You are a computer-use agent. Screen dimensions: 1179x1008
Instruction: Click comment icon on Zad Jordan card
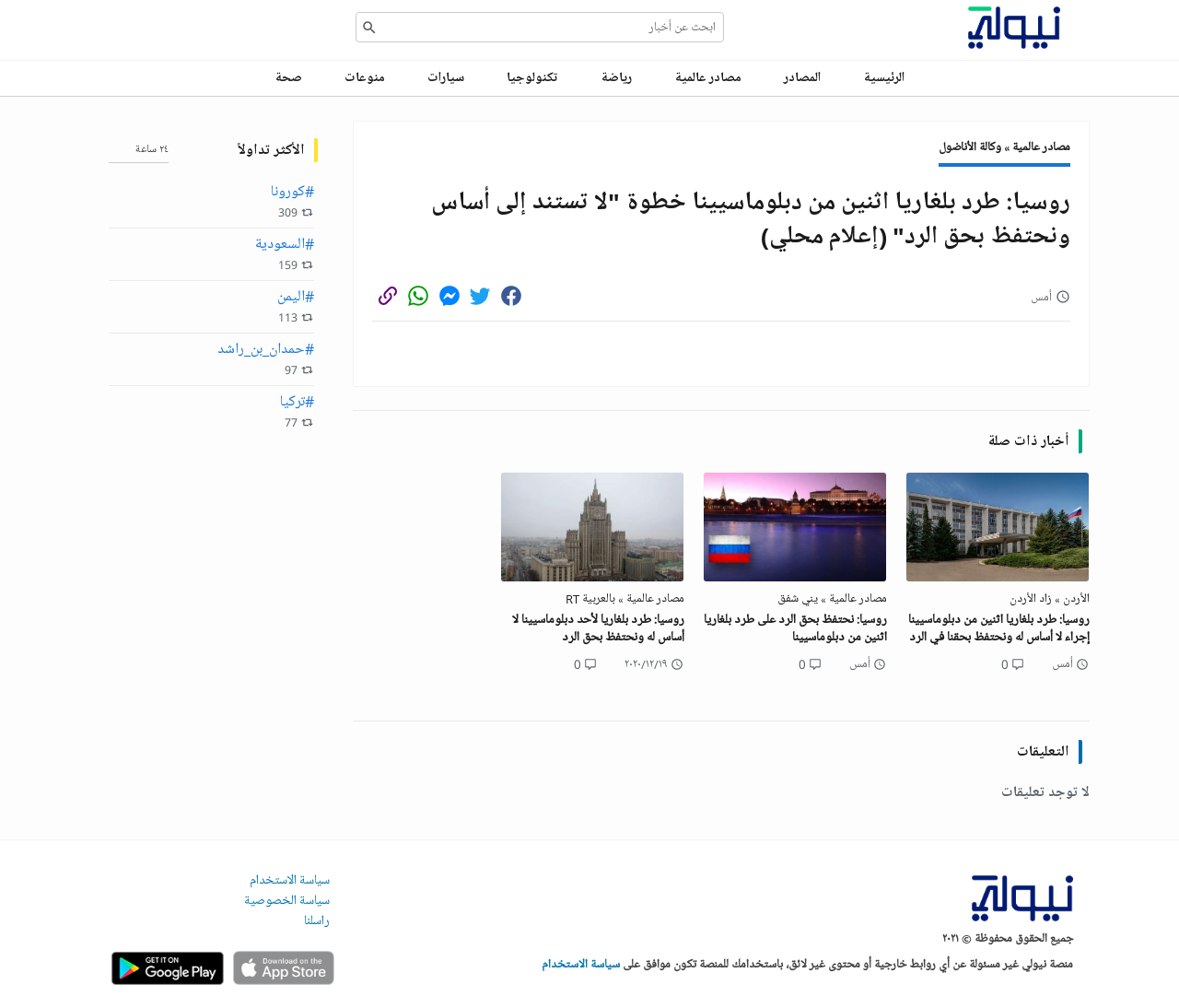(x=1018, y=664)
